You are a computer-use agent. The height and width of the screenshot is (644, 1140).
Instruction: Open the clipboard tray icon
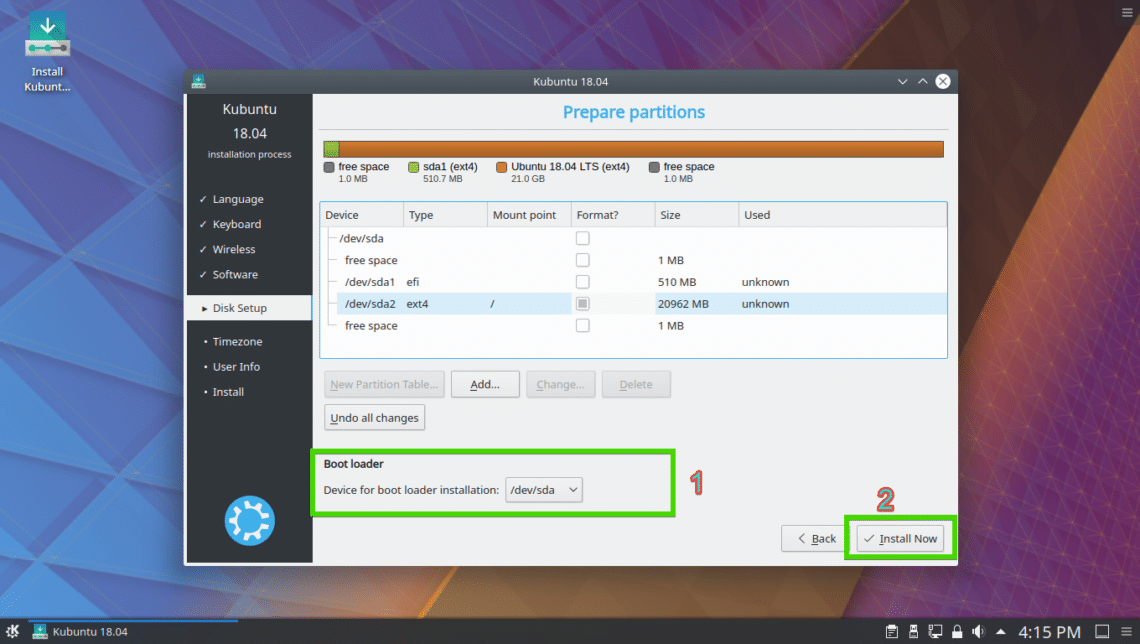tap(891, 632)
